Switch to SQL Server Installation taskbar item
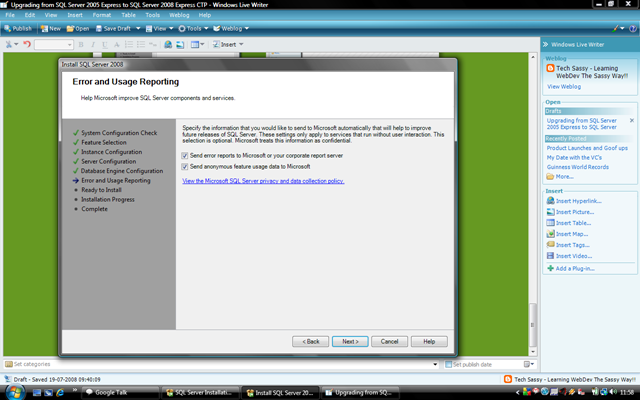The width and height of the screenshot is (640, 400). pos(200,393)
